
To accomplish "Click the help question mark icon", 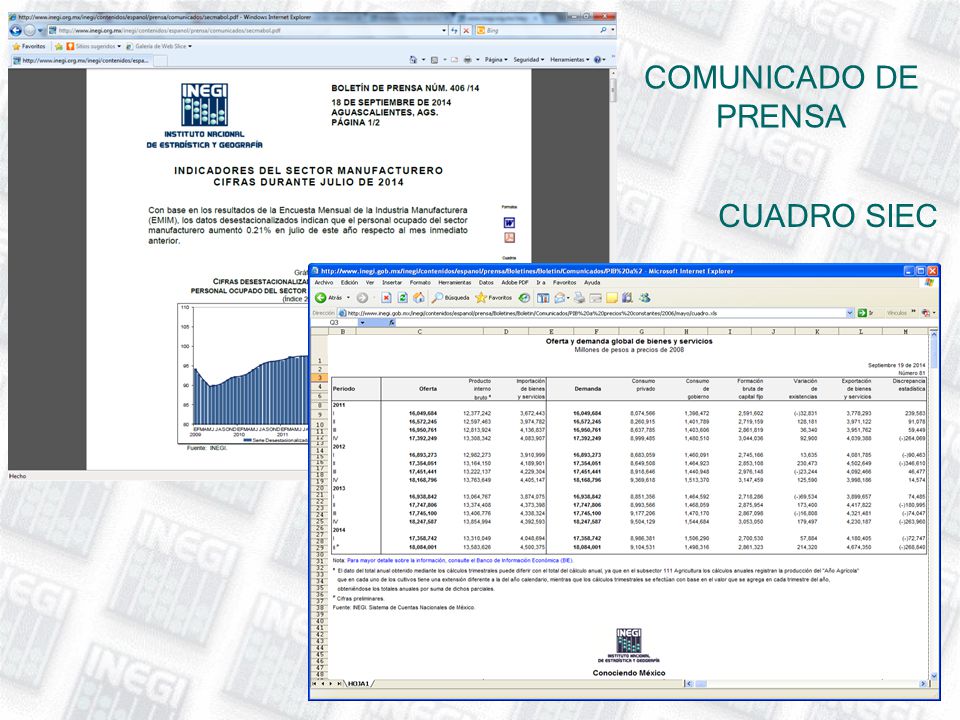I will point(598,60).
